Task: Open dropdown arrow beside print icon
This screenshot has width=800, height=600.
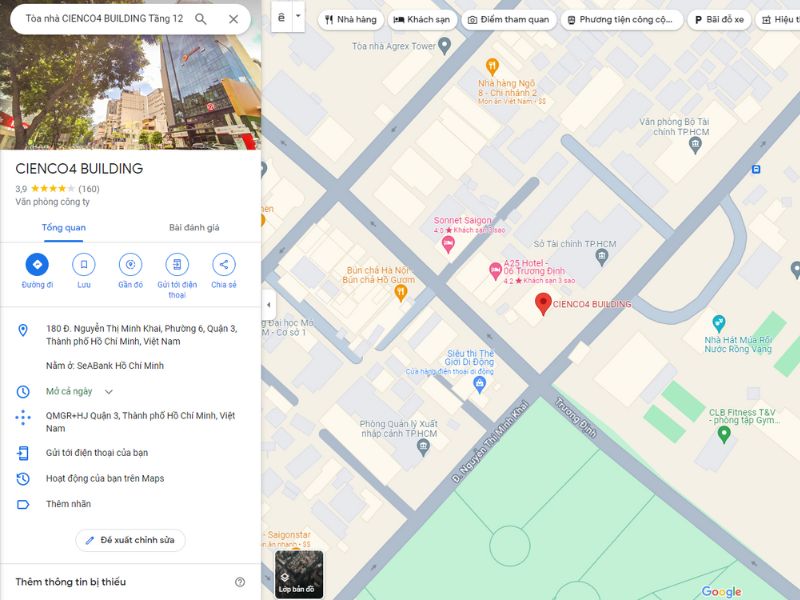Action: (298, 17)
